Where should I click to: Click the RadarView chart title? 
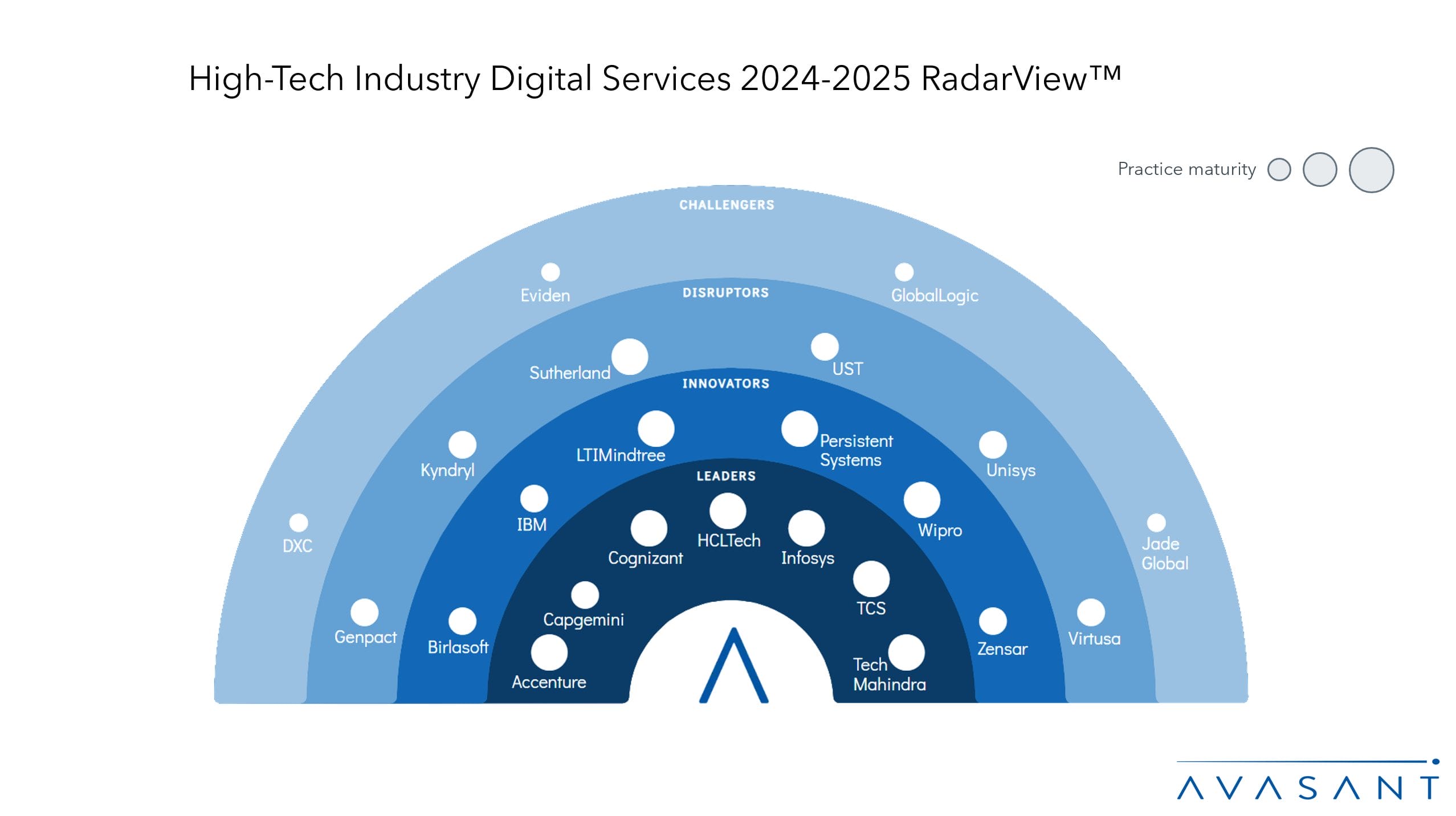coord(654,78)
